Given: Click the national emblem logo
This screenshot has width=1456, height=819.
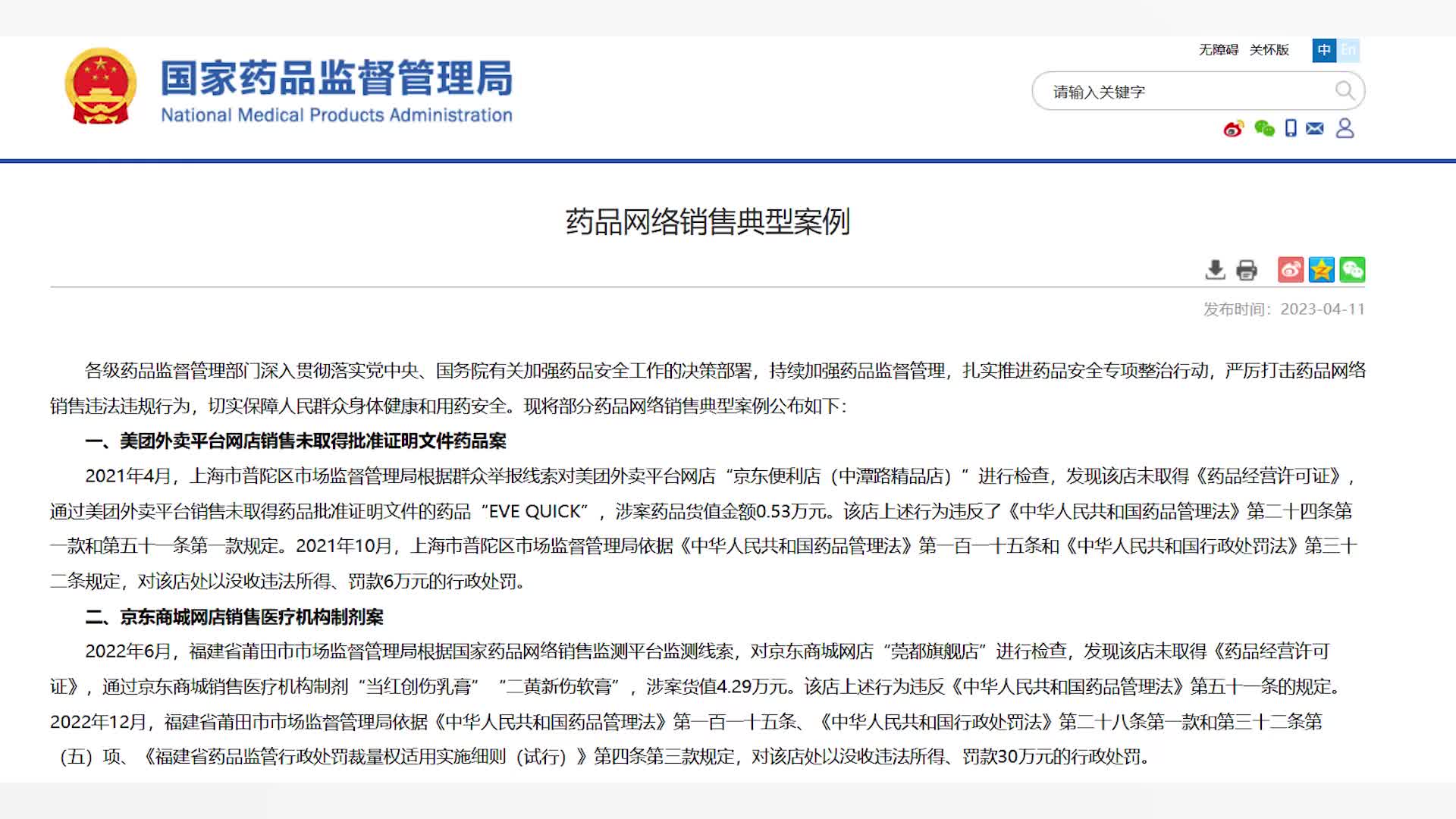Looking at the screenshot, I should 101,87.
